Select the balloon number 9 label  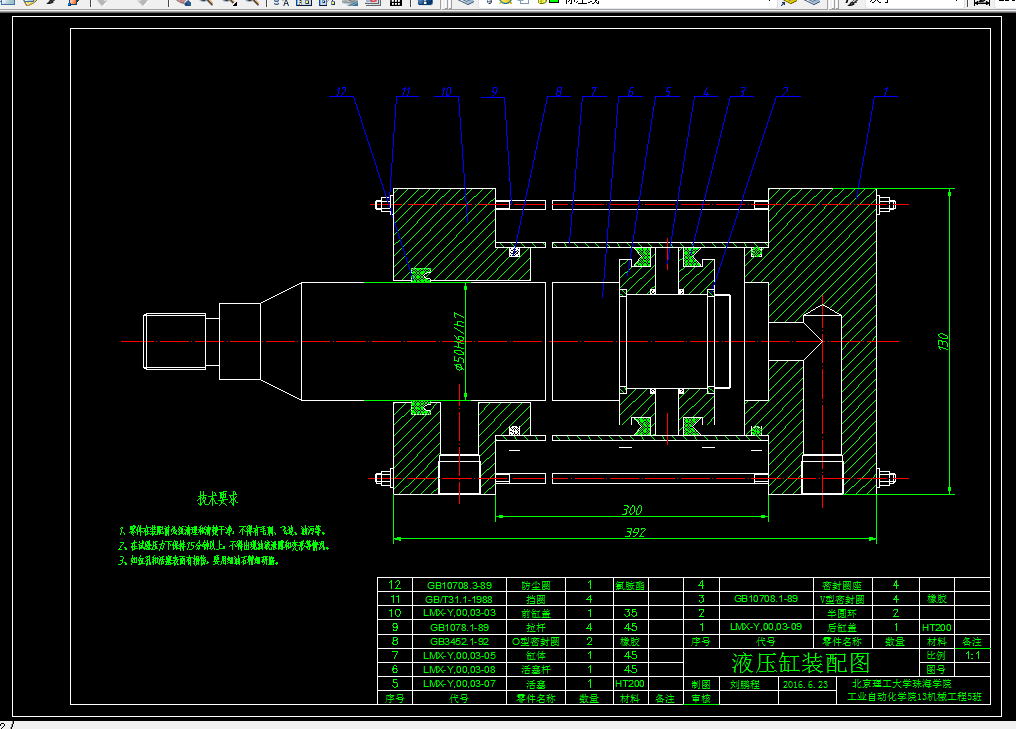point(494,91)
